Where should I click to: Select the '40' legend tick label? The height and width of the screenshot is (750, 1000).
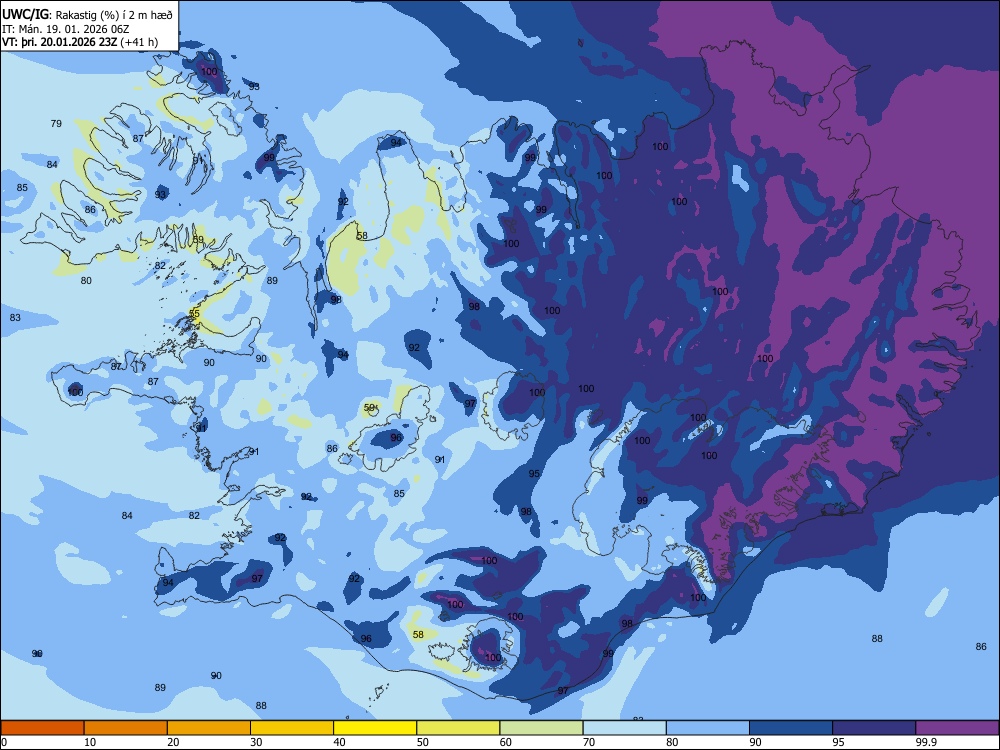pos(339,742)
